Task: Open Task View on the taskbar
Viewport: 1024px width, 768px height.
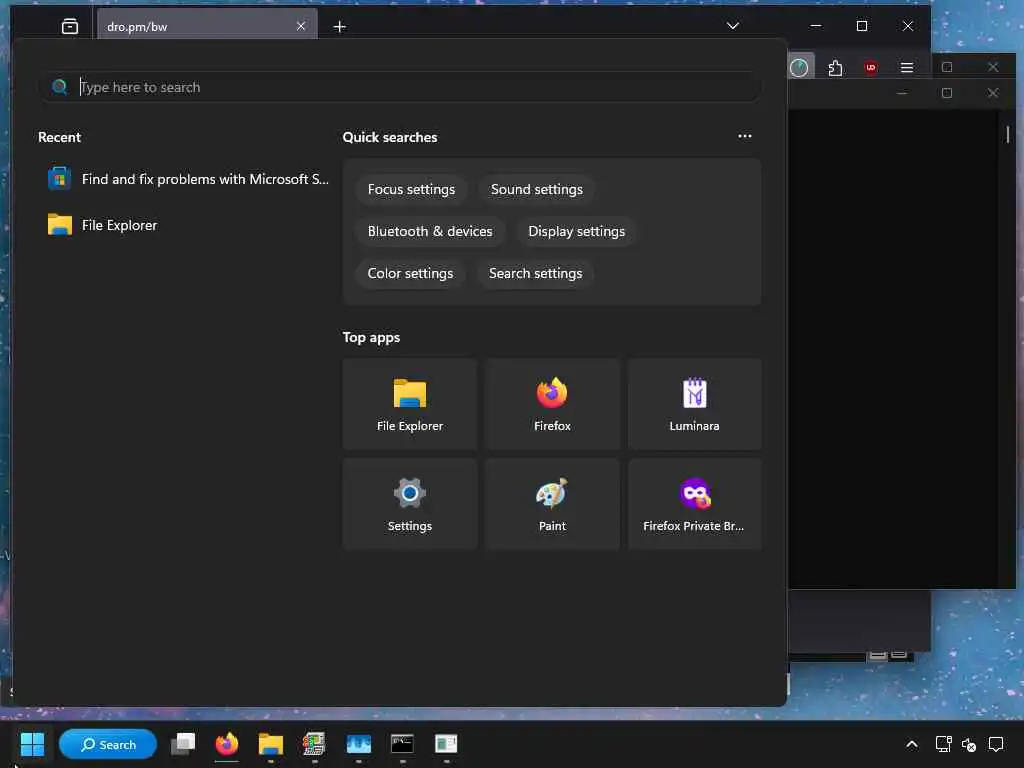Action: point(183,744)
